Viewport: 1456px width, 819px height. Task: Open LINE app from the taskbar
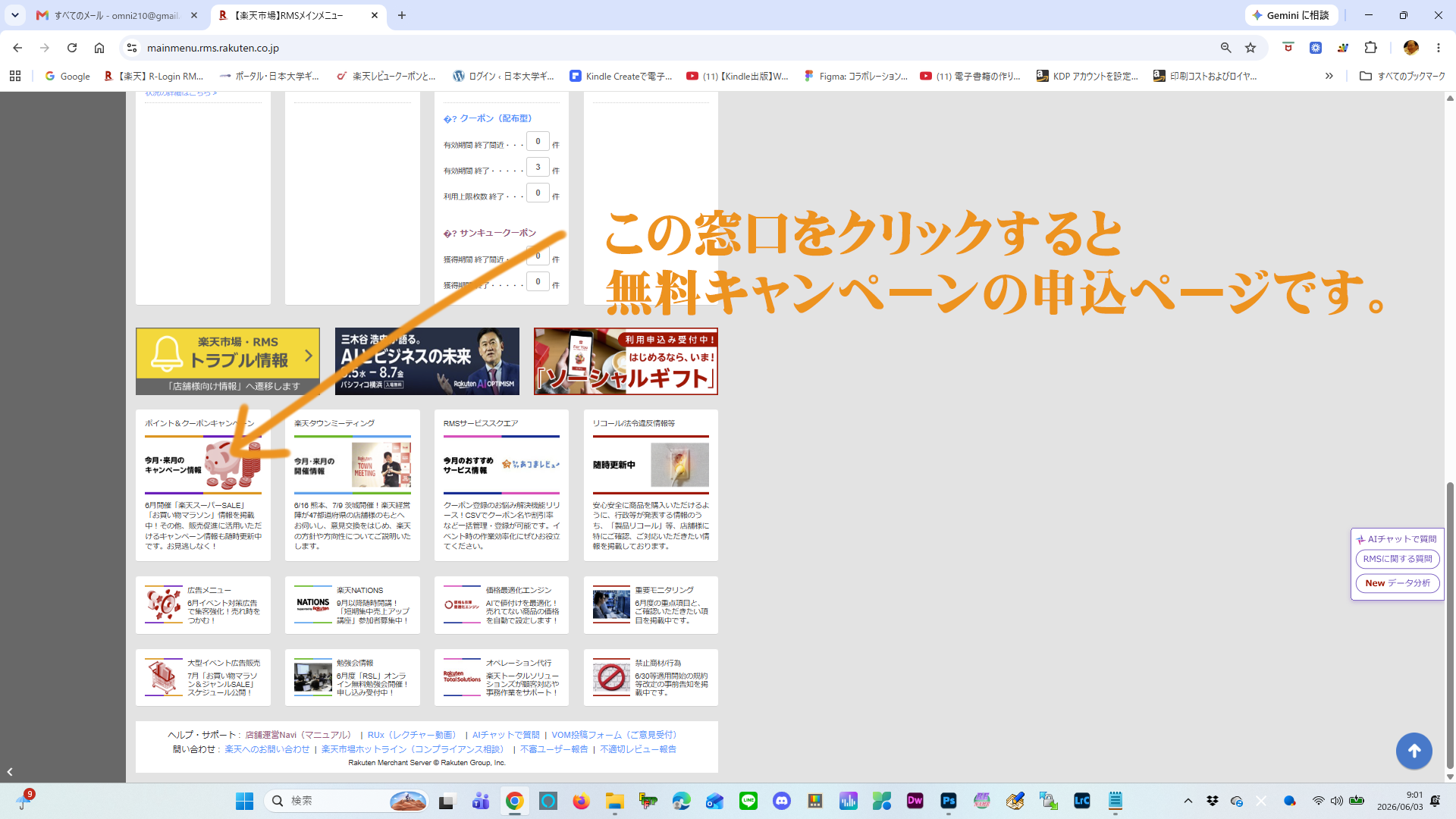click(748, 801)
